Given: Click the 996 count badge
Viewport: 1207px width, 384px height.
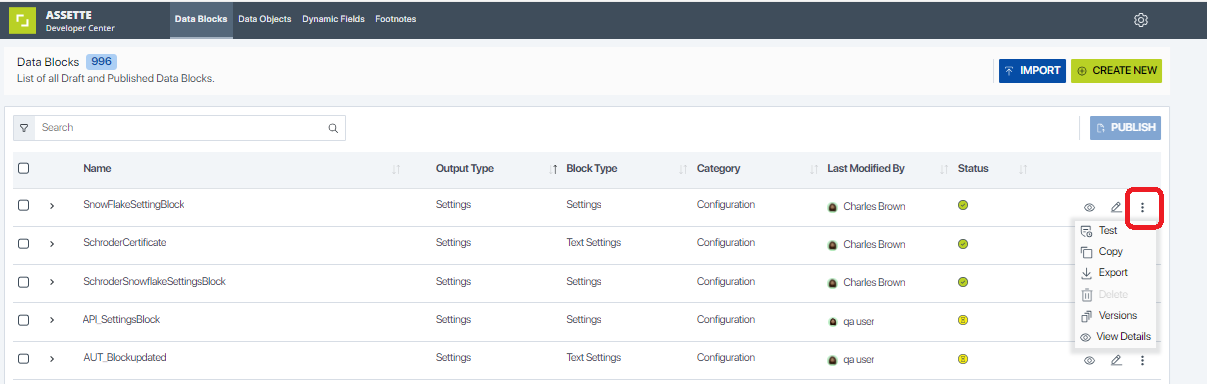Looking at the screenshot, I should (x=102, y=62).
